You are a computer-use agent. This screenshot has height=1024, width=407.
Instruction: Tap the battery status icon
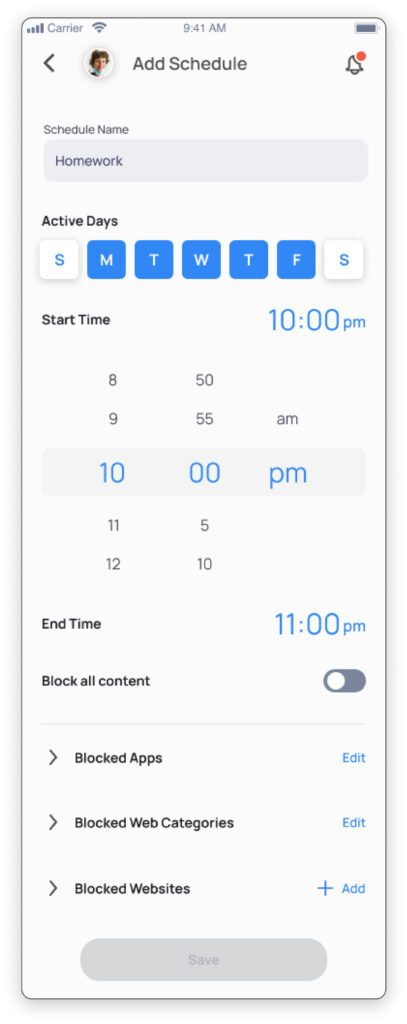click(x=366, y=28)
